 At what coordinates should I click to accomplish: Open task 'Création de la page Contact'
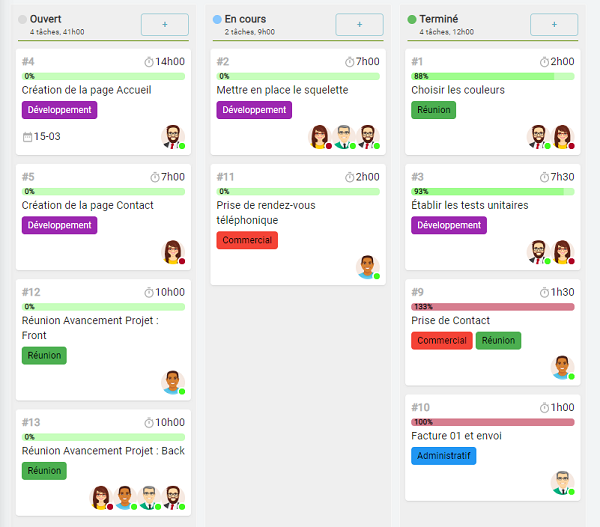88,206
